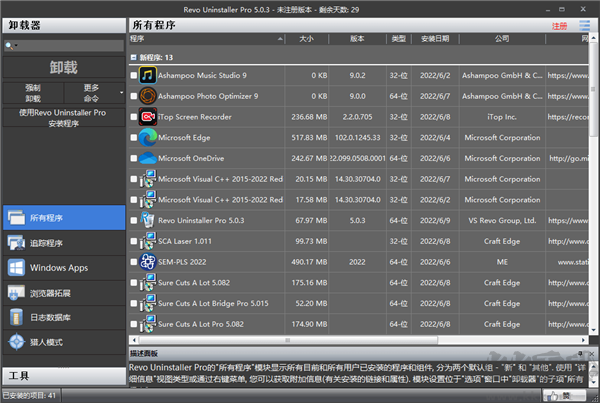Tick the checkbox for Revo Uninstaller Pro 5.0.3
This screenshot has width=600, height=403.
coord(134,220)
